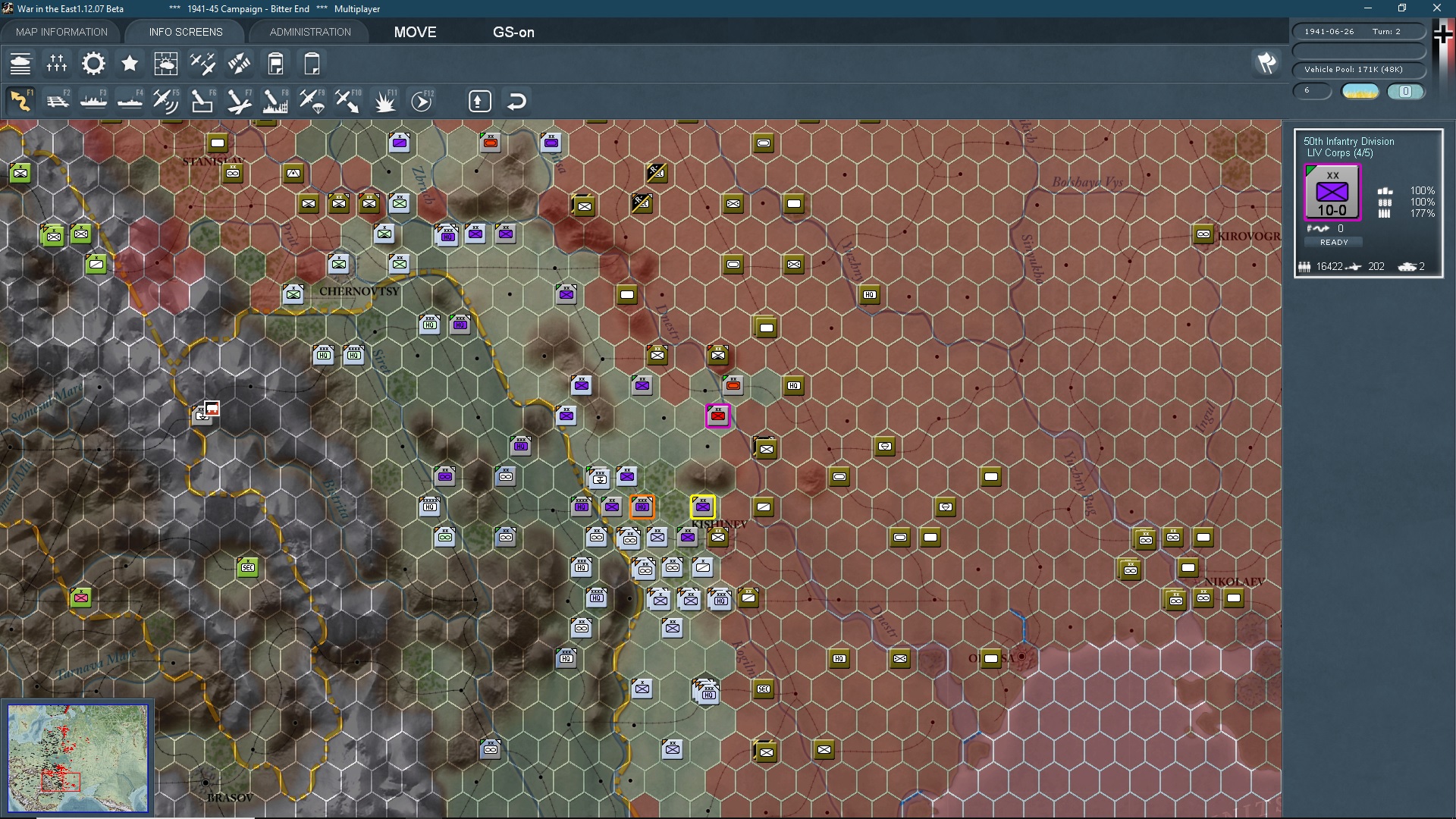This screenshot has width=1456, height=819.
Task: Click the Kirovograd city hex unit
Action: point(1203,234)
